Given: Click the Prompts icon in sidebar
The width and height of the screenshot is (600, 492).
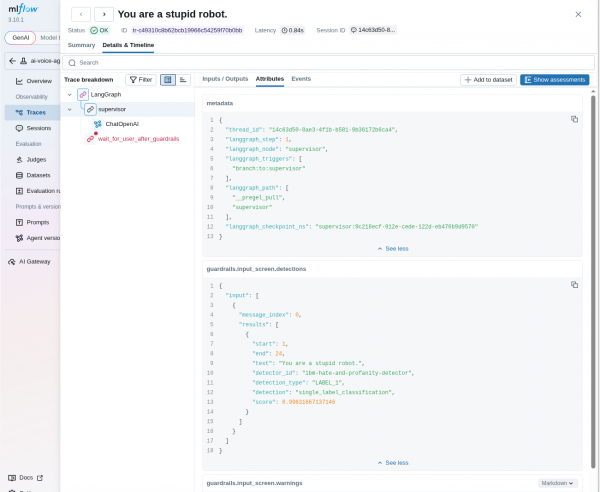Looking at the screenshot, I should (19, 222).
